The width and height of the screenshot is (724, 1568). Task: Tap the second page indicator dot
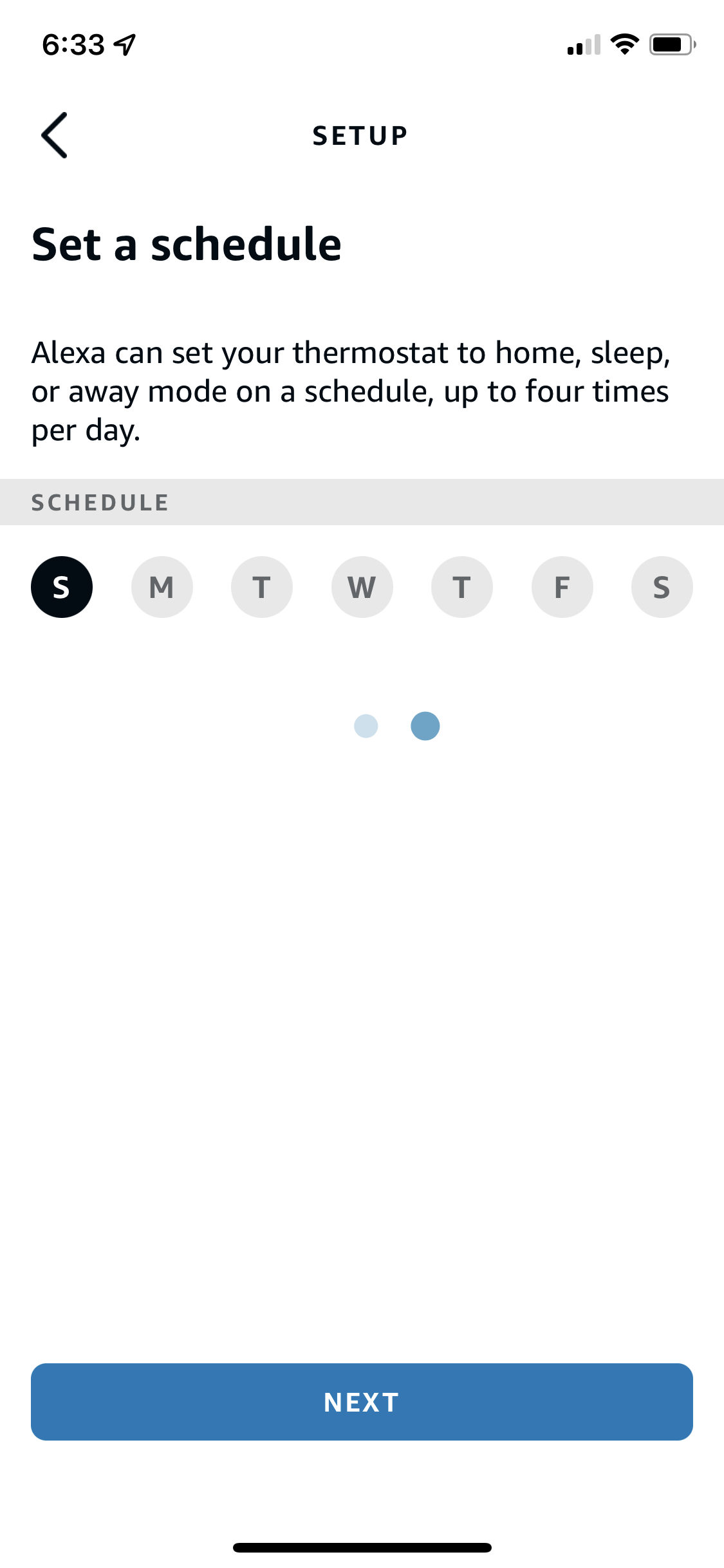[x=425, y=726]
